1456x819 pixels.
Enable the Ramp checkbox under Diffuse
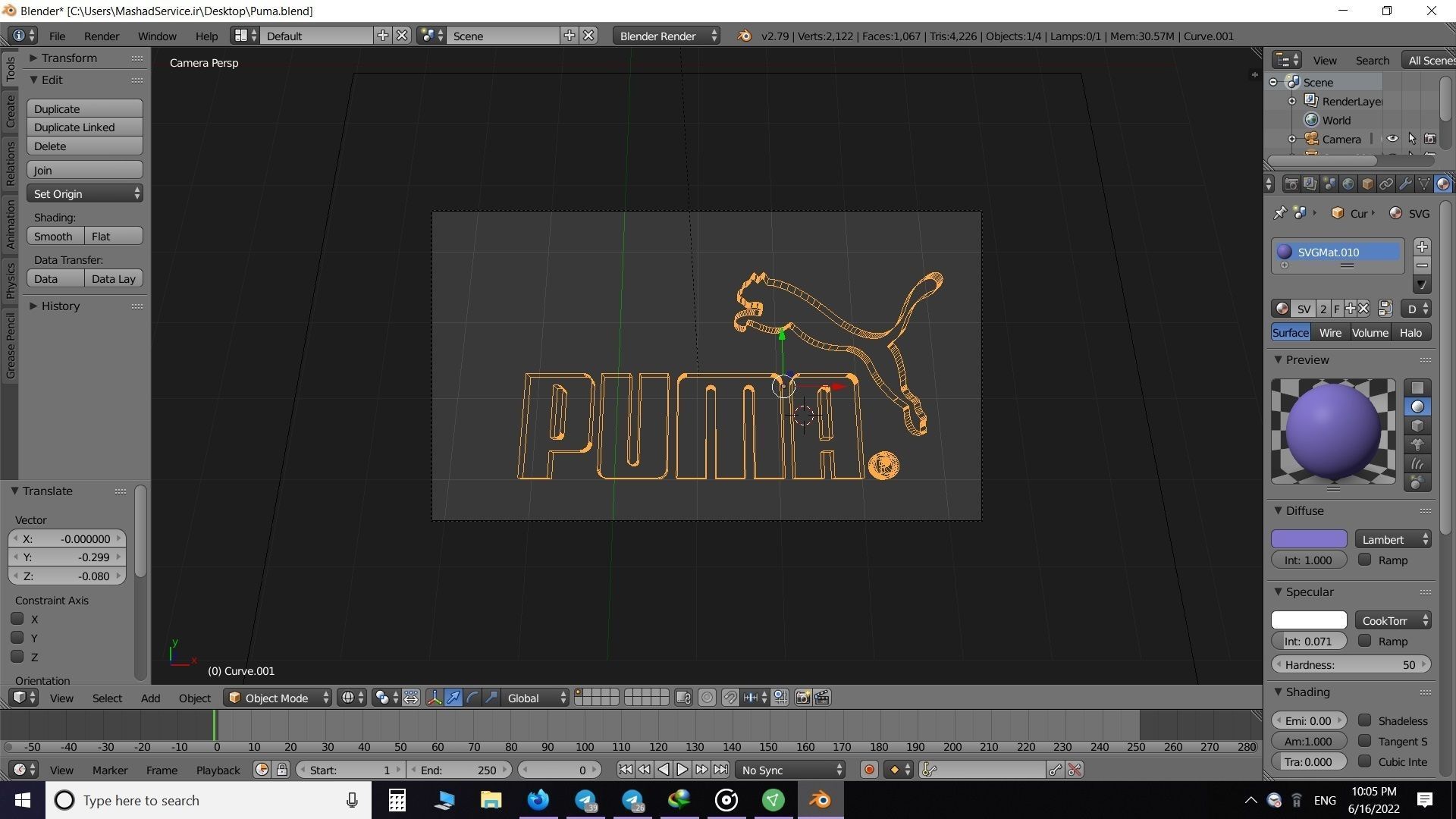point(1365,560)
